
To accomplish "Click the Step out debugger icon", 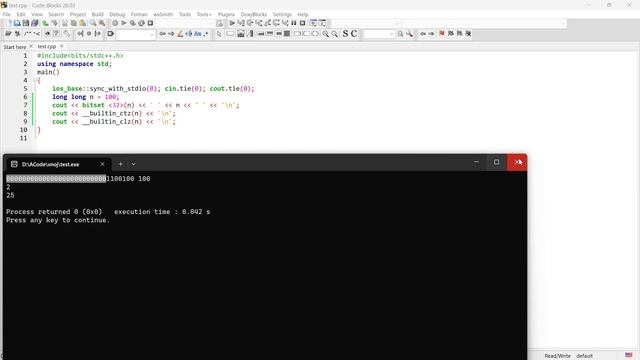I will [268, 23].
